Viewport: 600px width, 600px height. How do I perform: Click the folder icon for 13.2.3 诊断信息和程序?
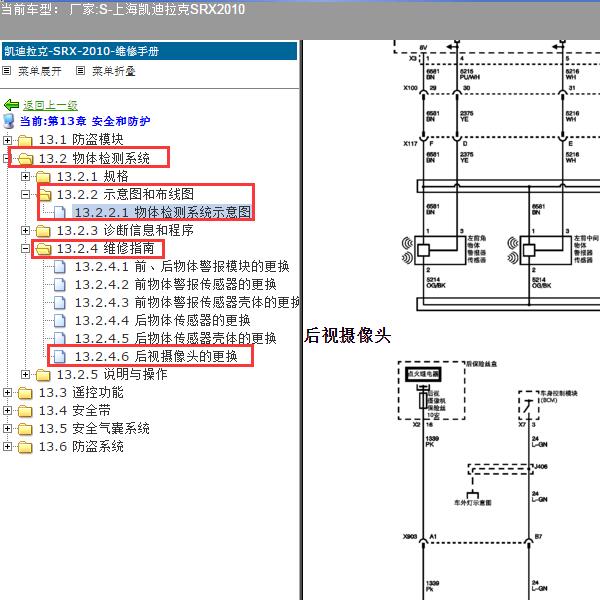click(x=43, y=231)
